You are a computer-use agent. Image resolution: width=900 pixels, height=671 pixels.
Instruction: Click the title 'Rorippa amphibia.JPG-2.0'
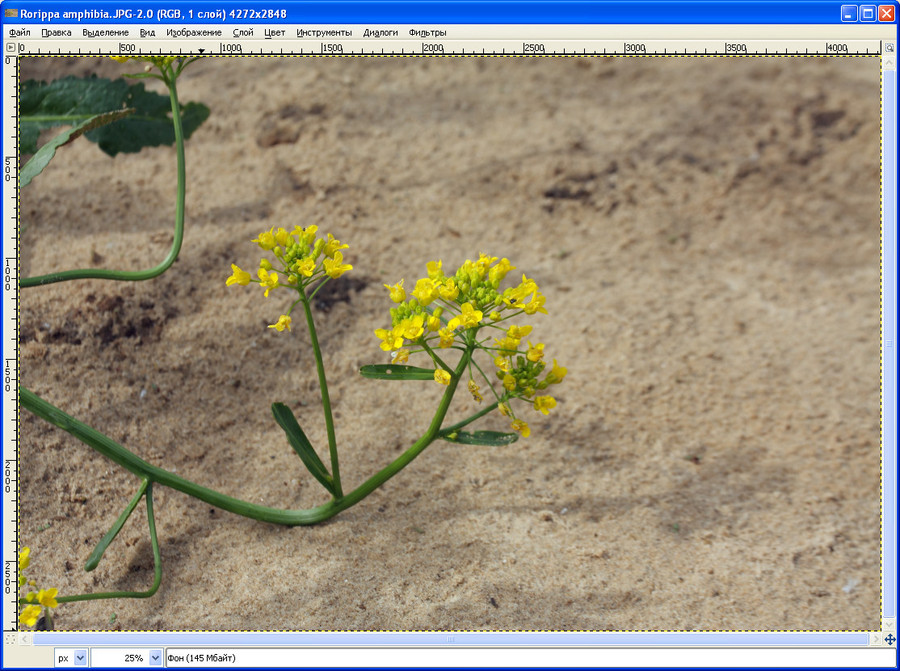(86, 14)
